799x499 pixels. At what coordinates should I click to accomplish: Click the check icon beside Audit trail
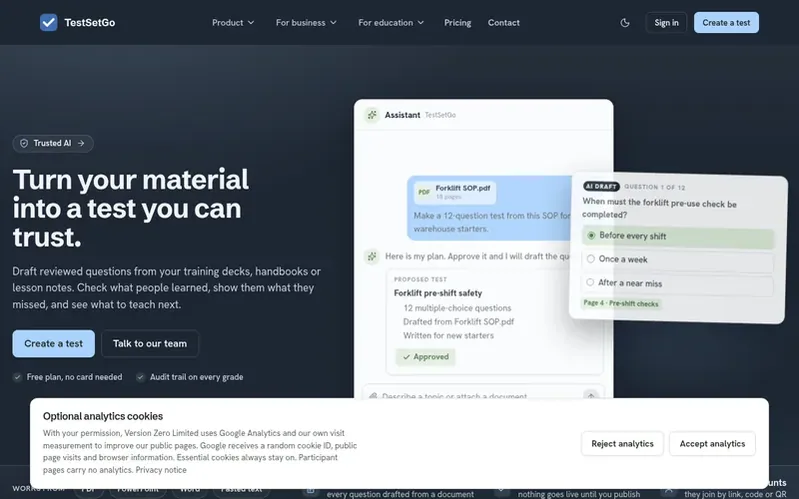point(141,377)
